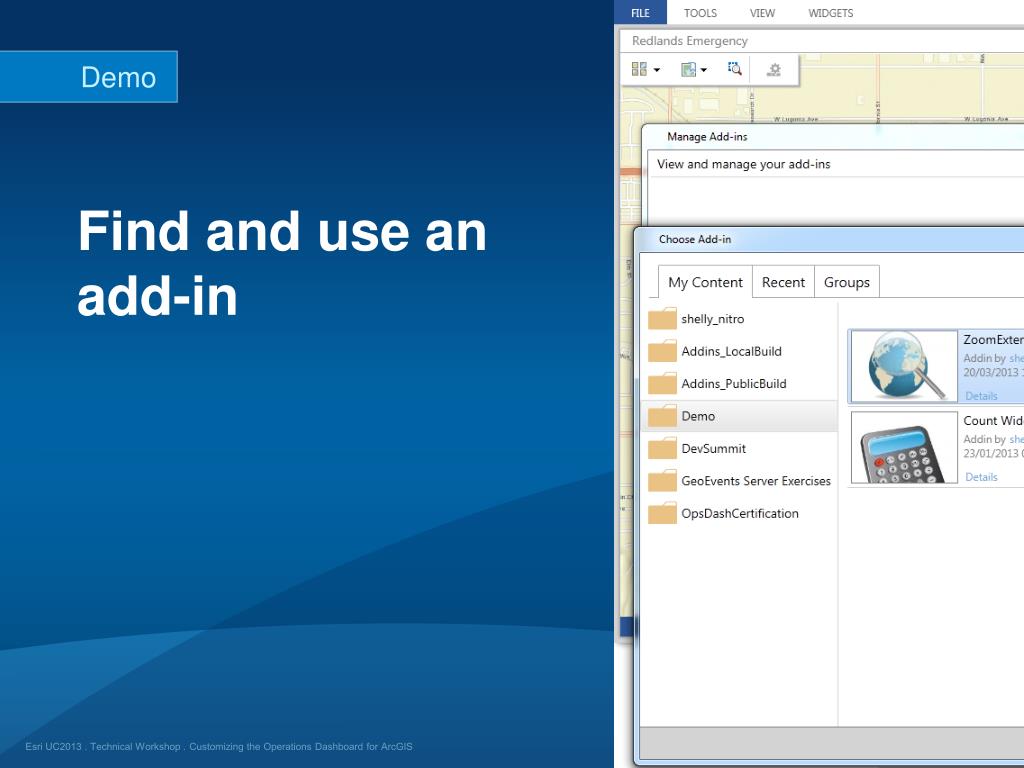
Task: Open the WIDGETS menu
Action: [830, 13]
